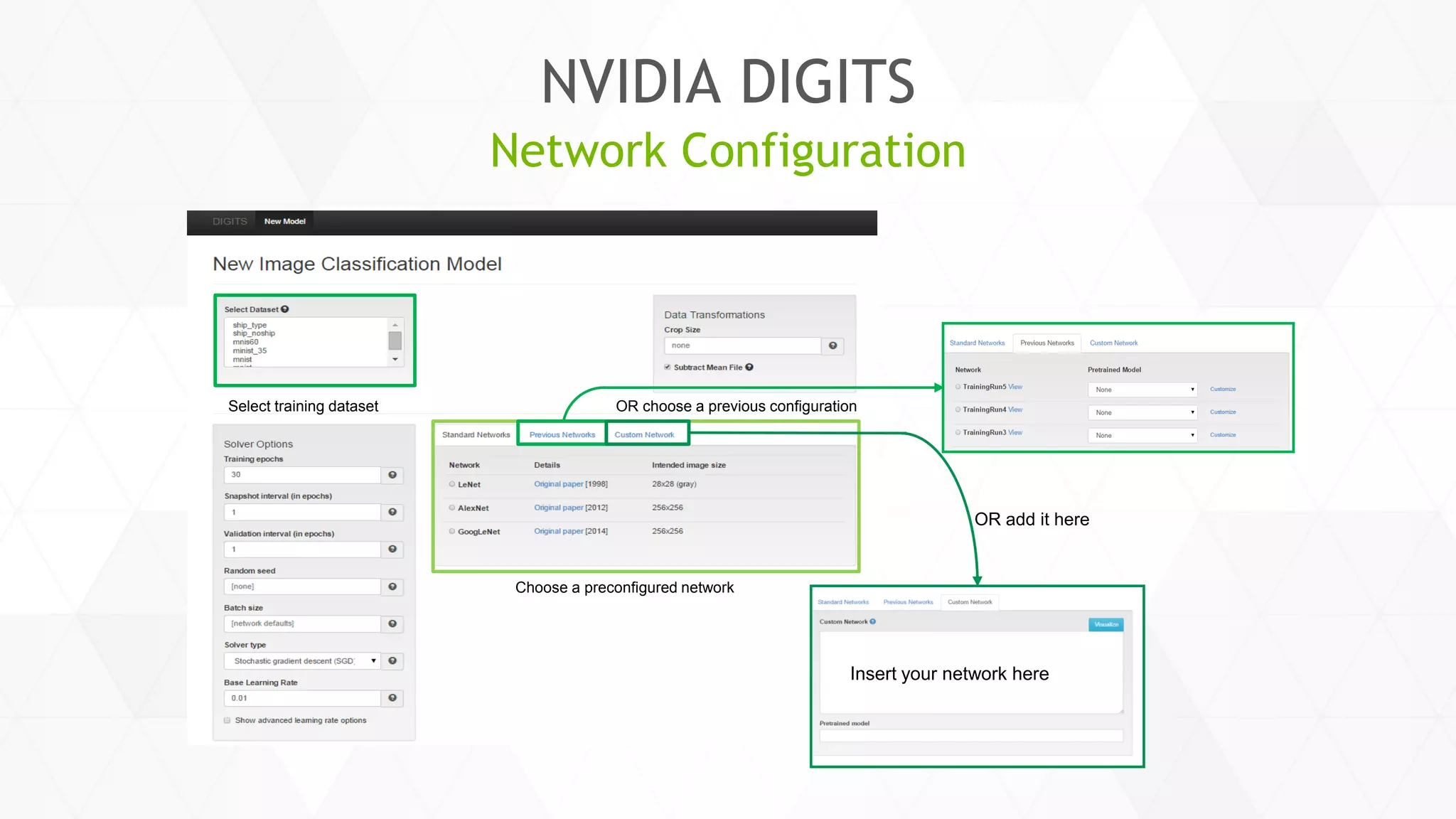Open the Solver type dropdown

tap(302, 661)
